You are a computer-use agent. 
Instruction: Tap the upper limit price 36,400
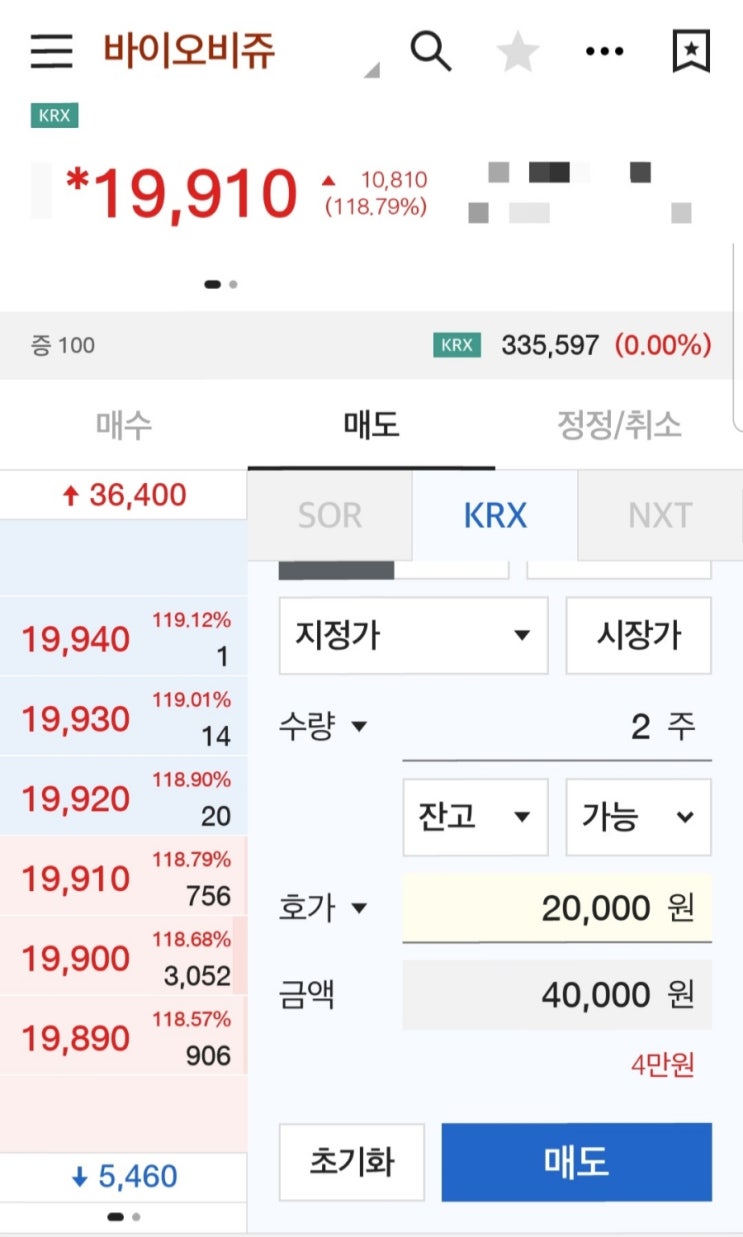pyautogui.click(x=124, y=495)
